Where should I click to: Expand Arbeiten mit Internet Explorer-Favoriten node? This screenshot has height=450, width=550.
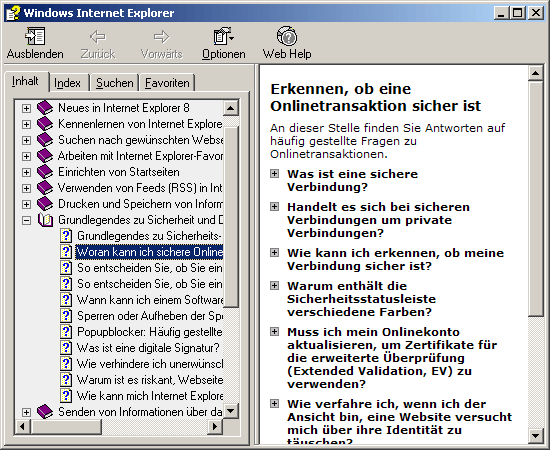[26, 156]
